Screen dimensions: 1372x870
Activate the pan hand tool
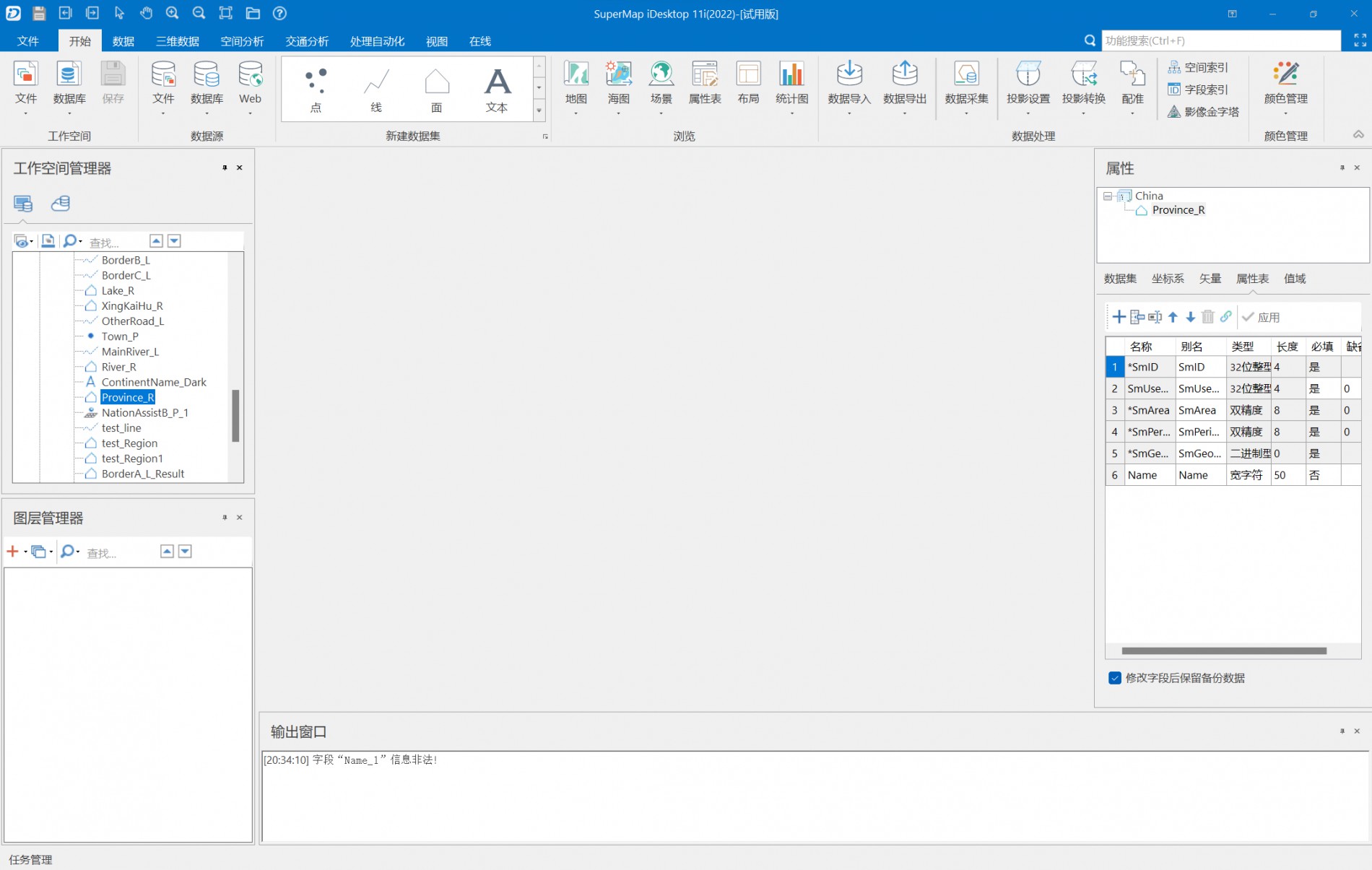(x=146, y=13)
